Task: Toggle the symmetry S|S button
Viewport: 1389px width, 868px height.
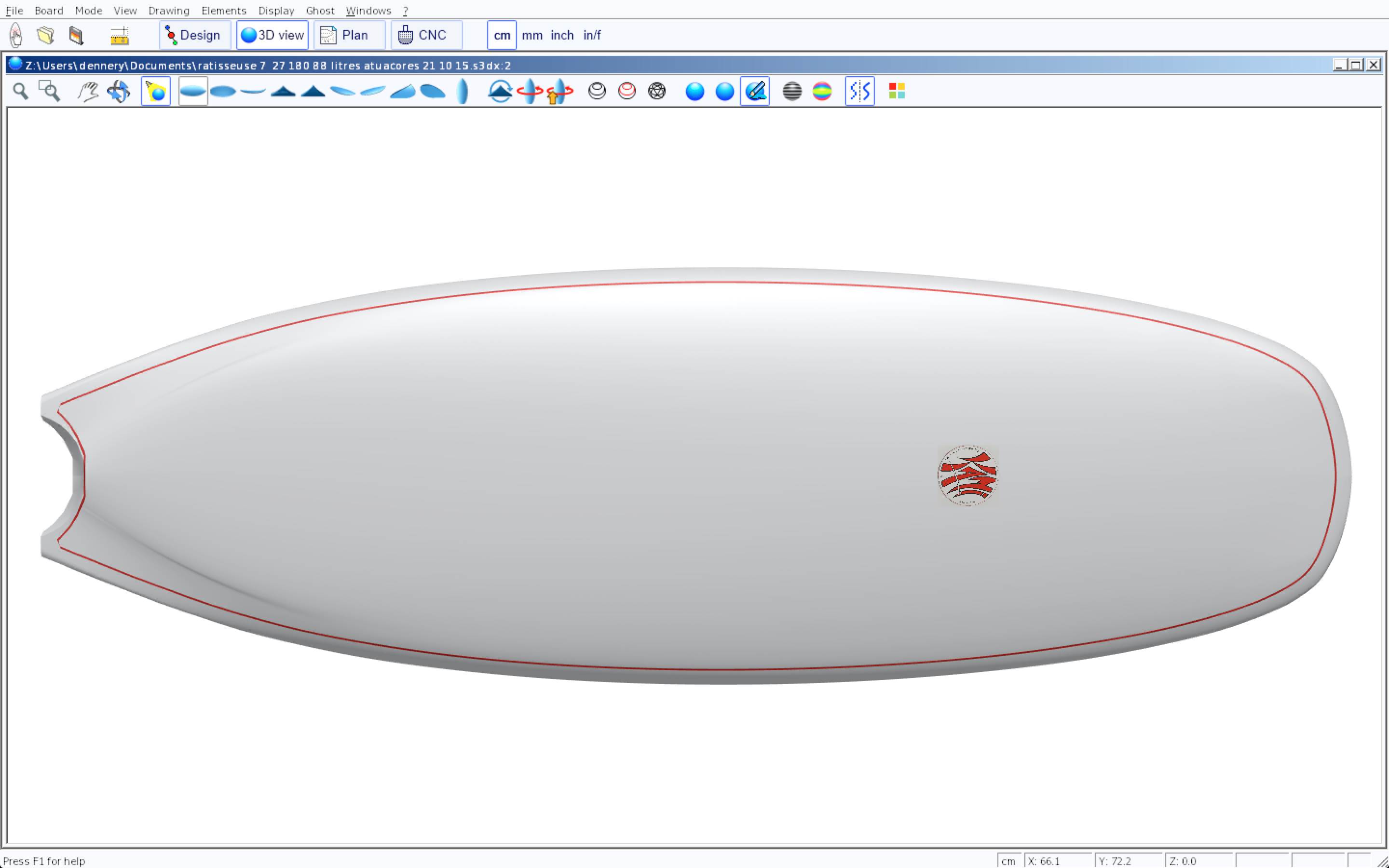Action: point(859,91)
